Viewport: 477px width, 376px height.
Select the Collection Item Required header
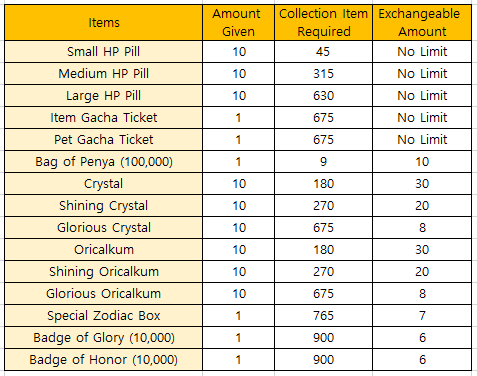(x=323, y=23)
